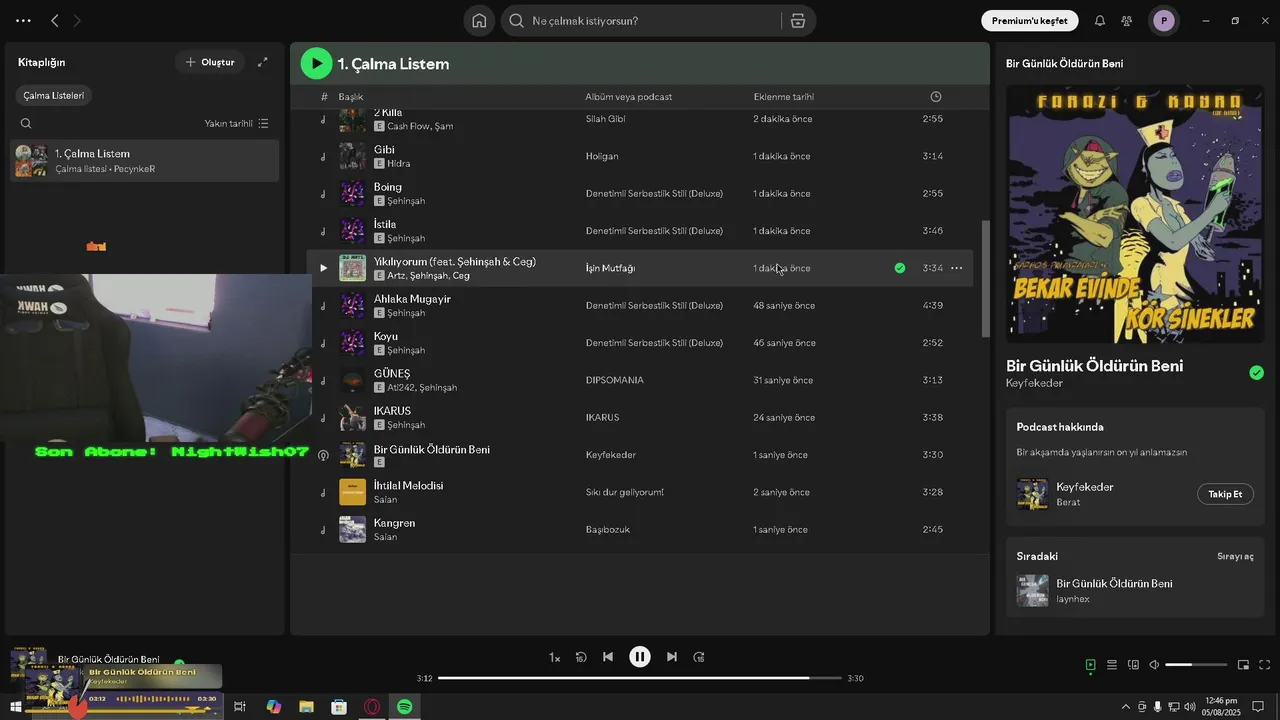The image size is (1280, 720).
Task: Open the Keyfekeder link in the track list
Action: (x=611, y=455)
